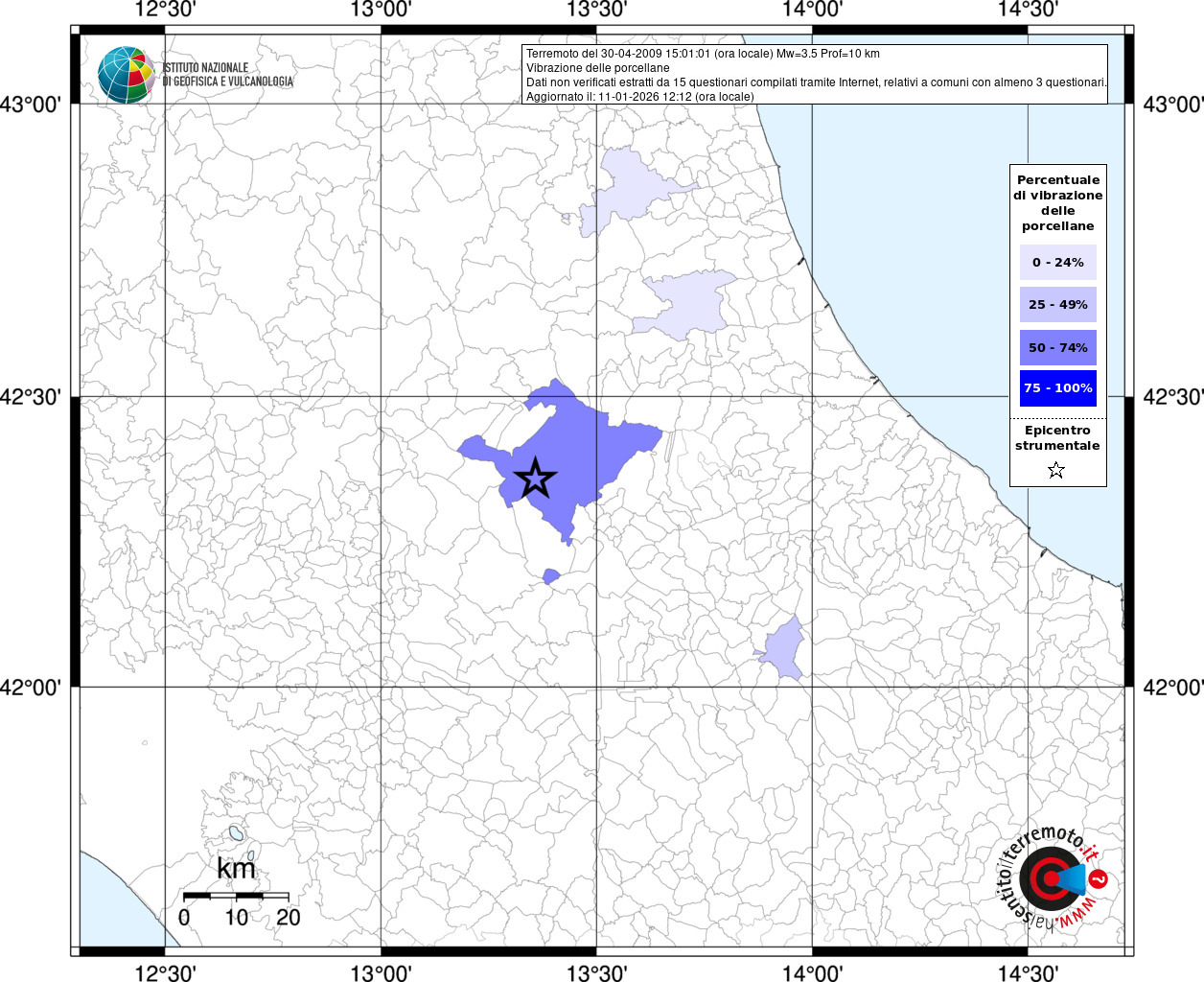Click the light purple municipality near 14°00' and 42°00'
This screenshot has width=1204, height=982.
pyautogui.click(x=783, y=649)
